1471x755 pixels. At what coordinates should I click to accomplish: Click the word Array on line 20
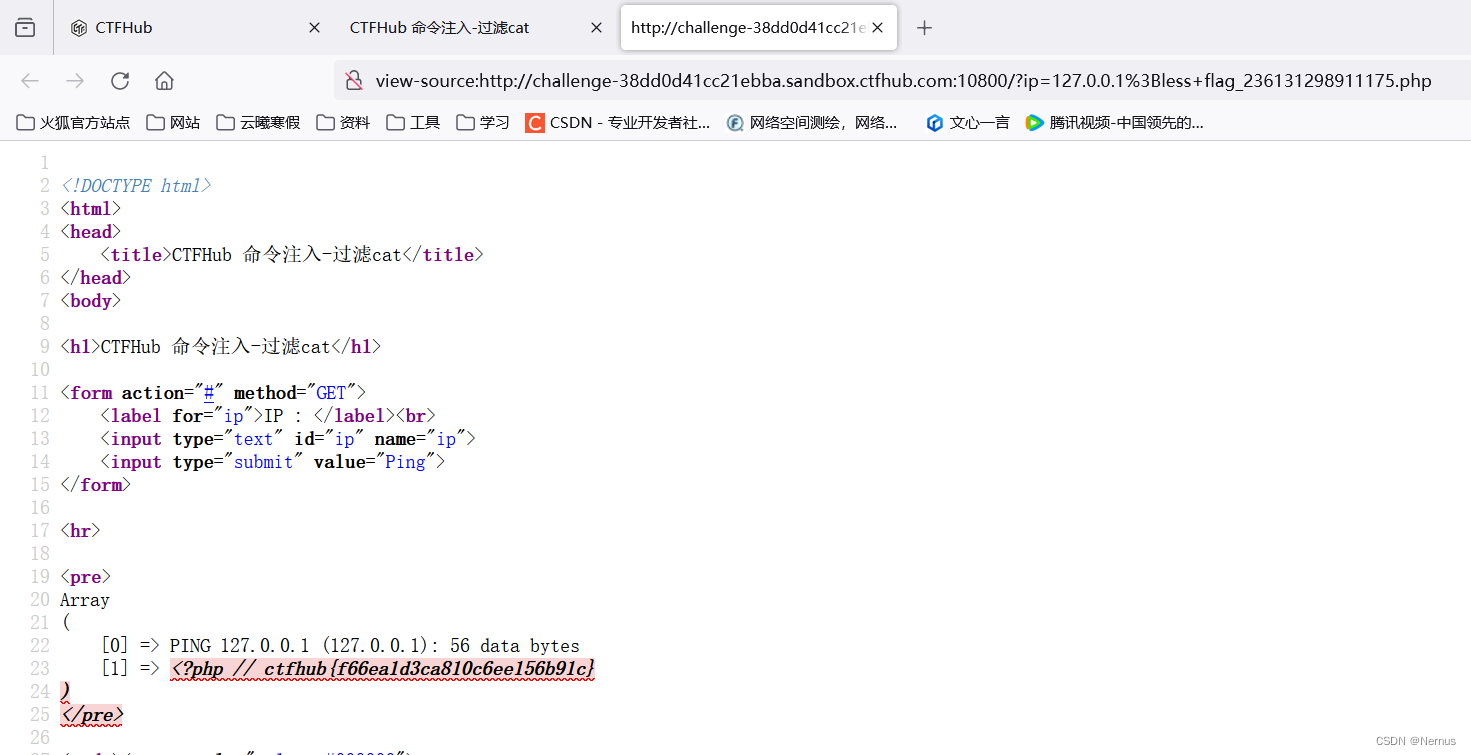coord(85,600)
